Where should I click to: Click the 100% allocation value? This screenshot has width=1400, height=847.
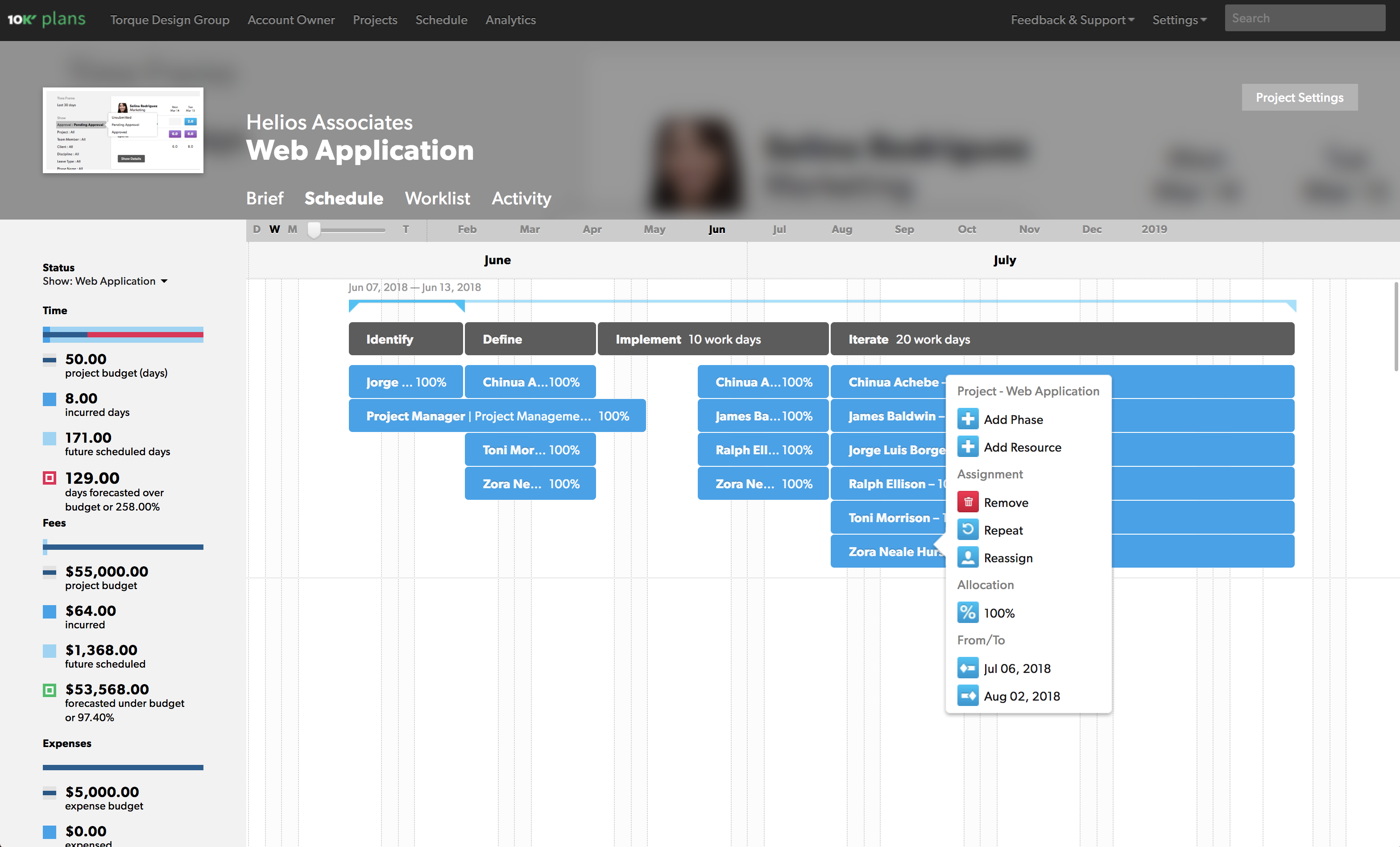tap(999, 613)
